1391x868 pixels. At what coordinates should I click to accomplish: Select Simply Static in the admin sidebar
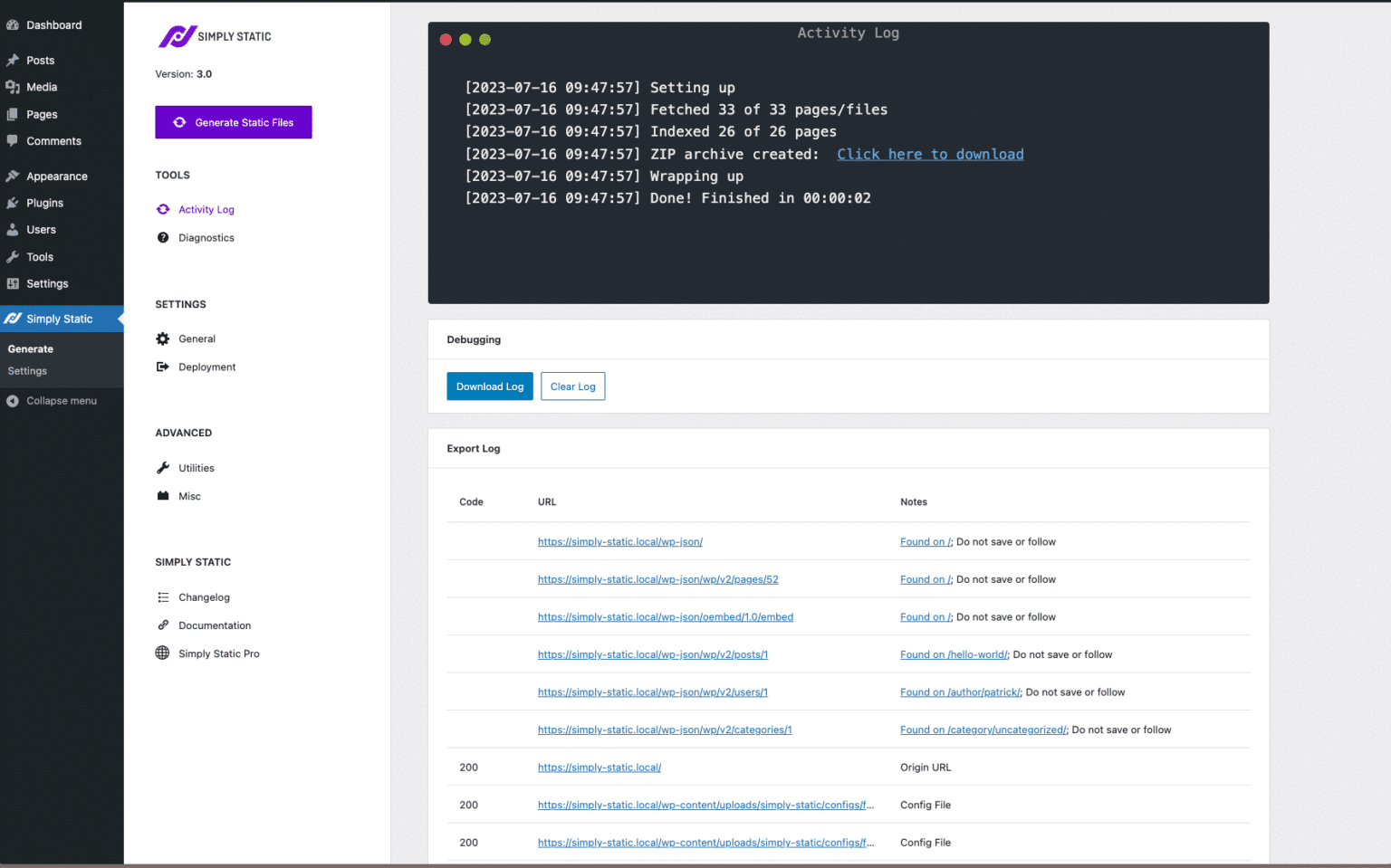[x=58, y=319]
